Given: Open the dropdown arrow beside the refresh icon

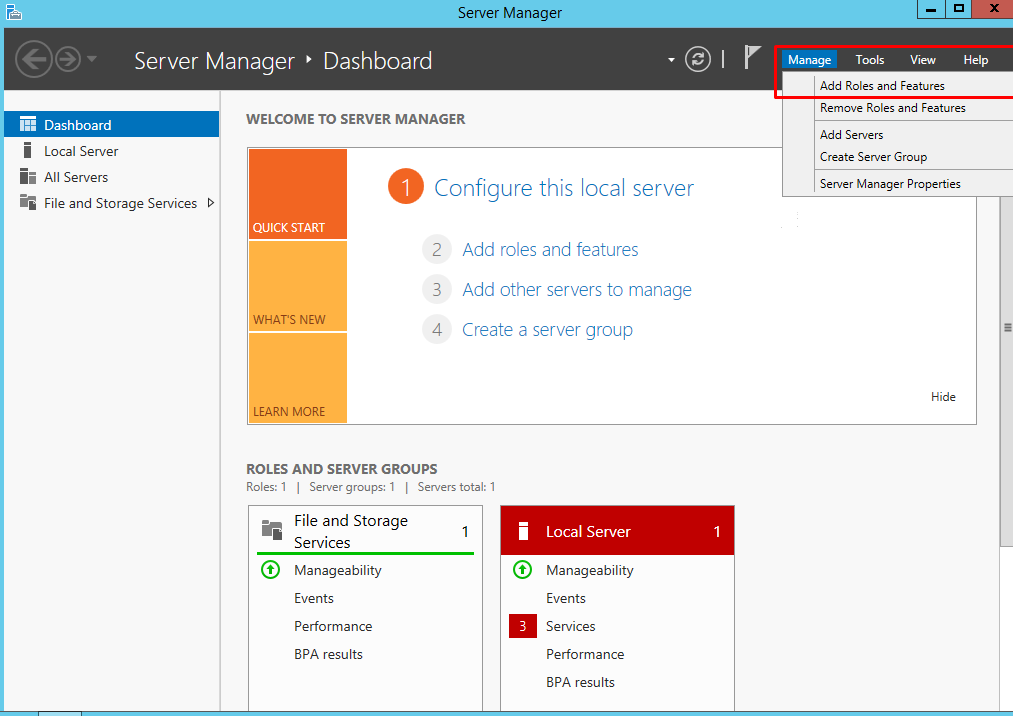Looking at the screenshot, I should click(671, 60).
